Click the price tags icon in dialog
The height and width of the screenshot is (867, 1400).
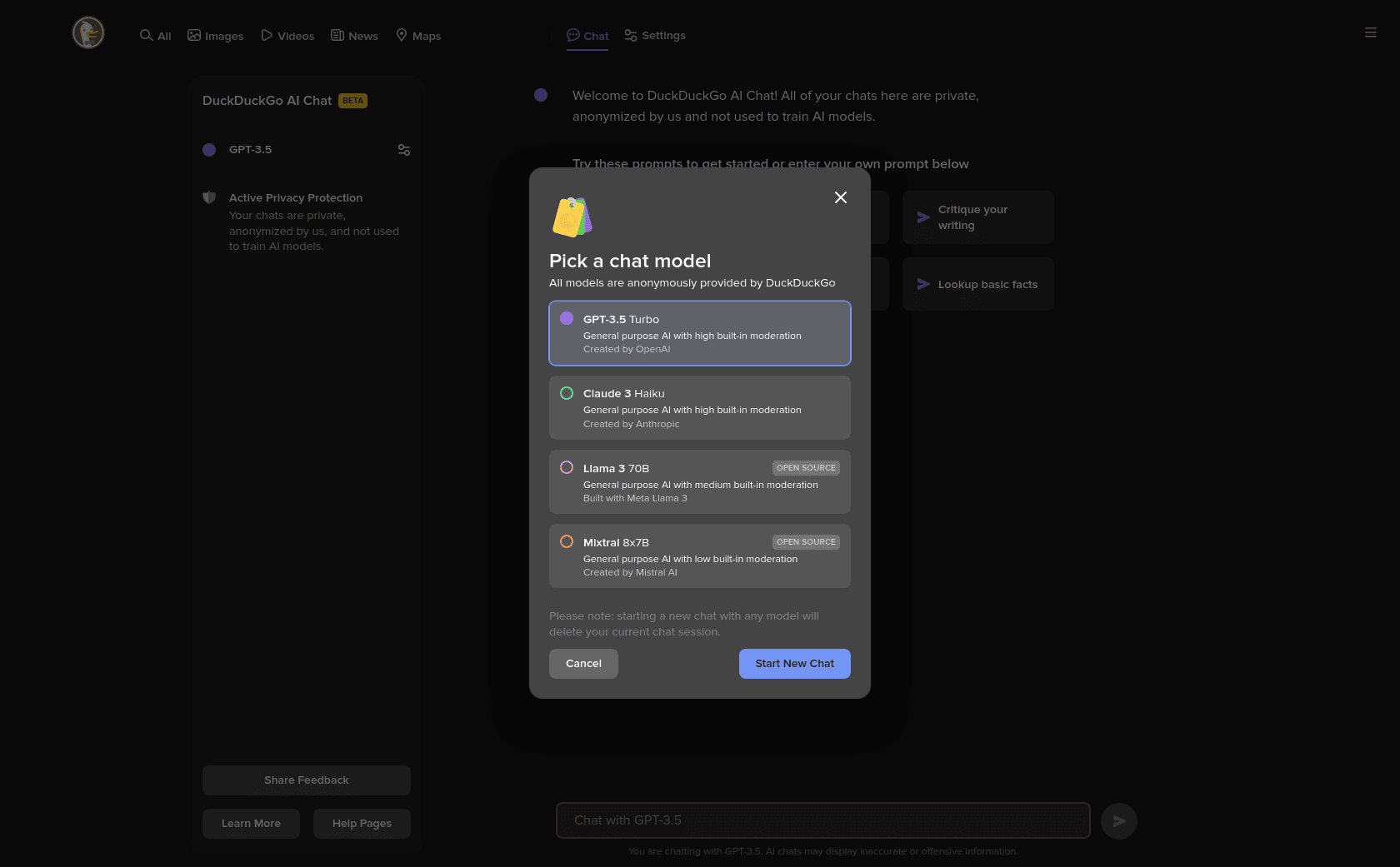(572, 217)
